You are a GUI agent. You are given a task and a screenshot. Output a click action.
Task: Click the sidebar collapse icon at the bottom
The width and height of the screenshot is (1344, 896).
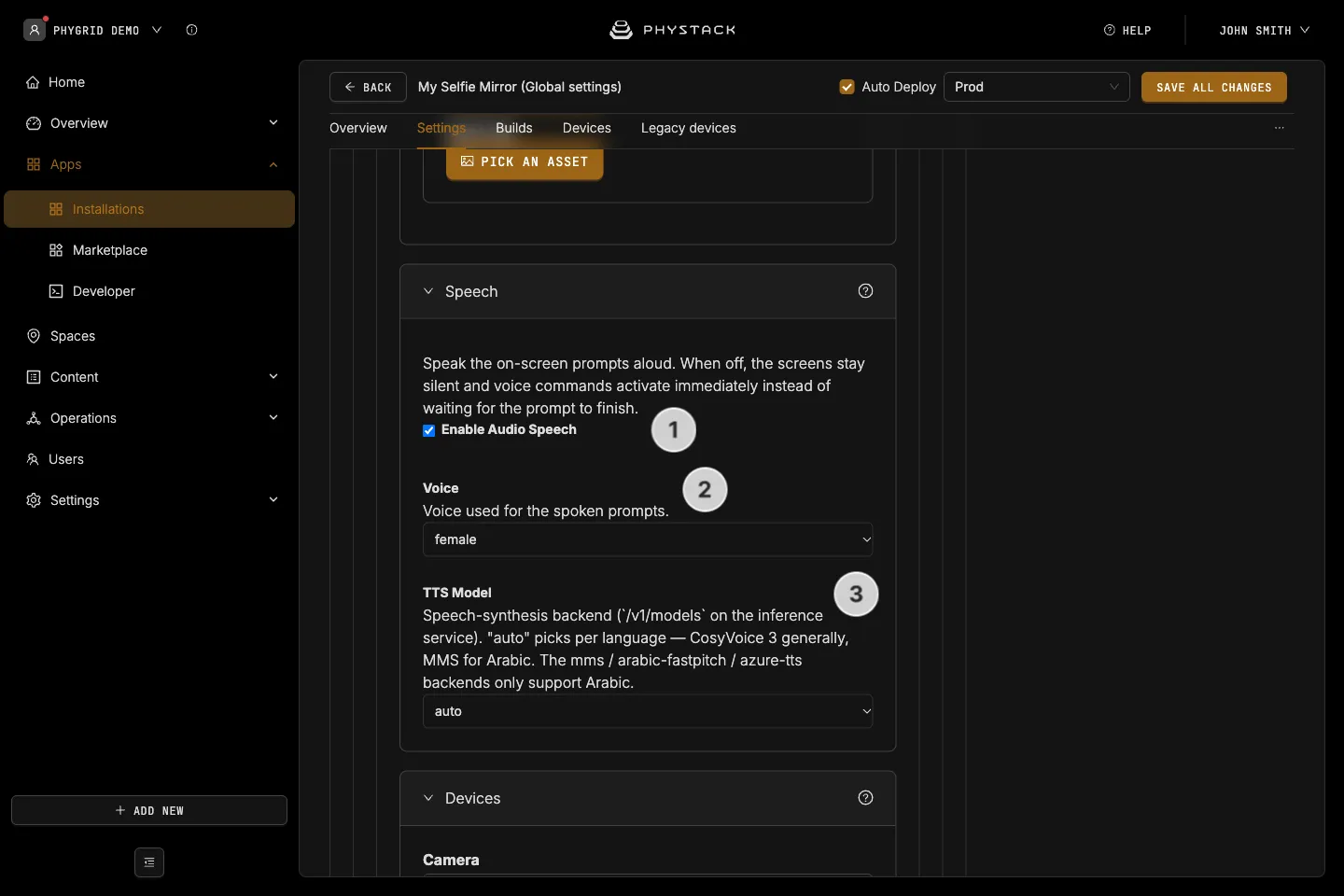[x=149, y=862]
